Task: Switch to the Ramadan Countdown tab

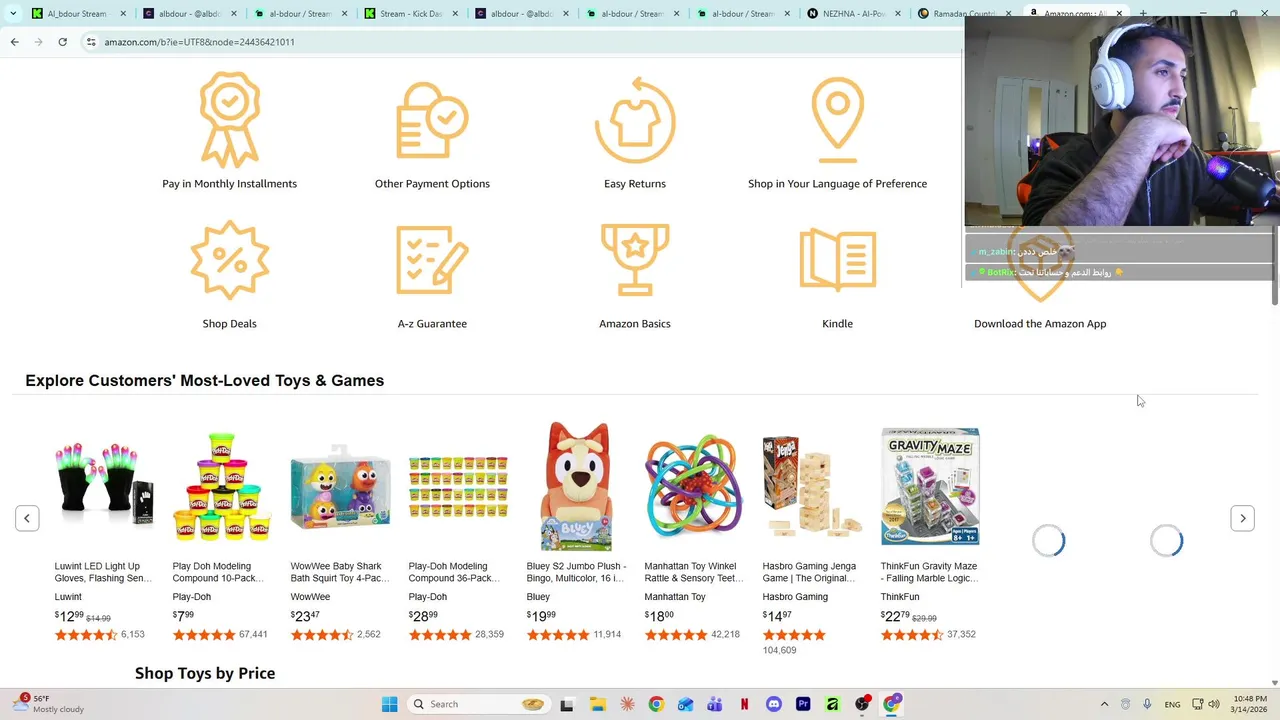Action: [963, 14]
